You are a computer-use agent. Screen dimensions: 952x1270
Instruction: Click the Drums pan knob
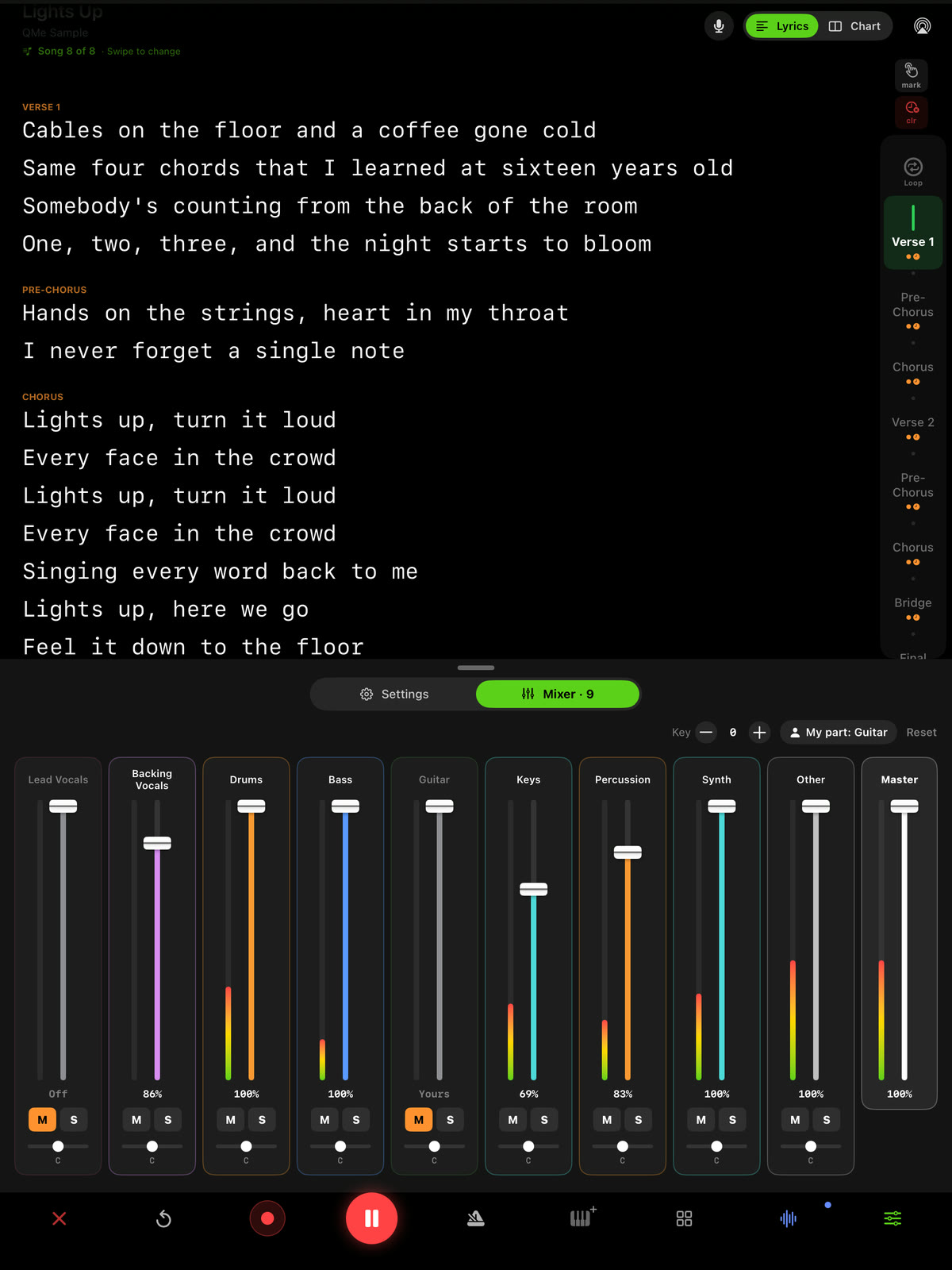246,1146
